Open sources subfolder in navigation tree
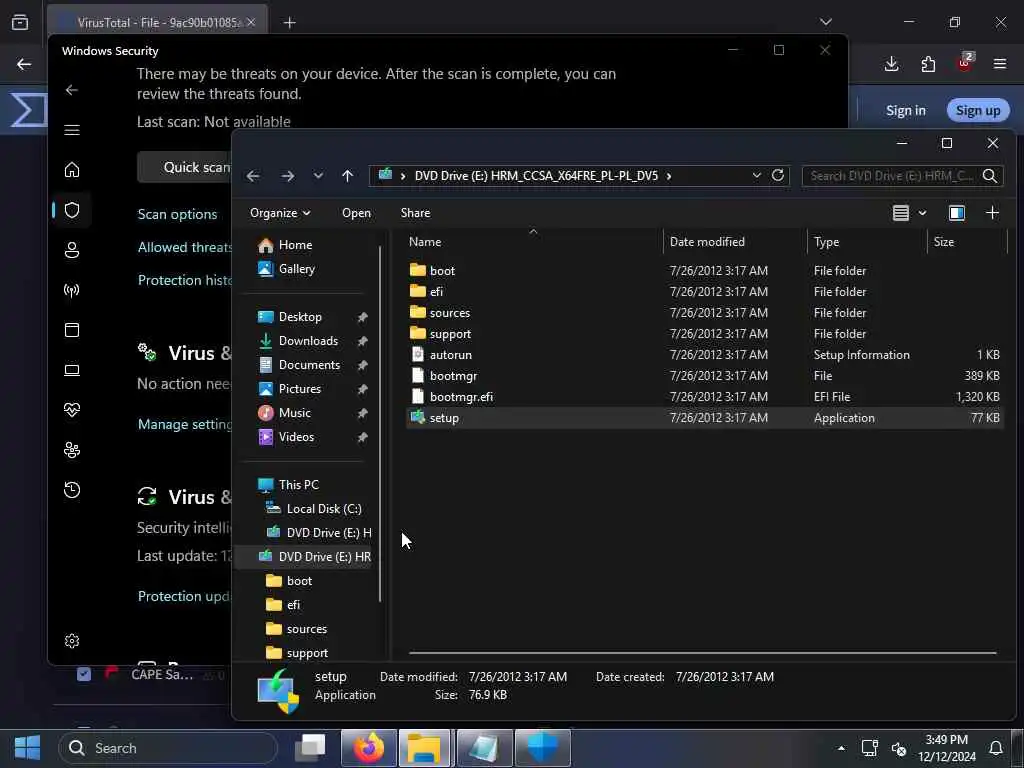The image size is (1024, 768). (x=296, y=629)
